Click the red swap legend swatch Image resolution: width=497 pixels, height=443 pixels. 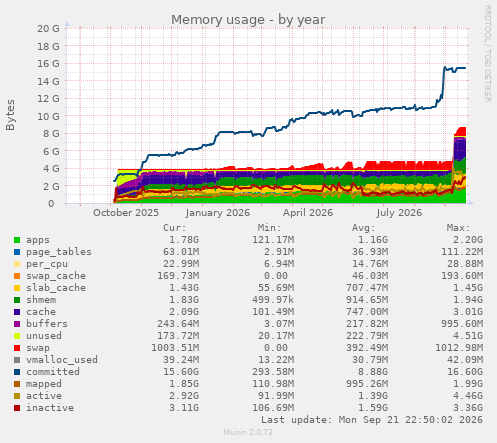tap(17, 348)
